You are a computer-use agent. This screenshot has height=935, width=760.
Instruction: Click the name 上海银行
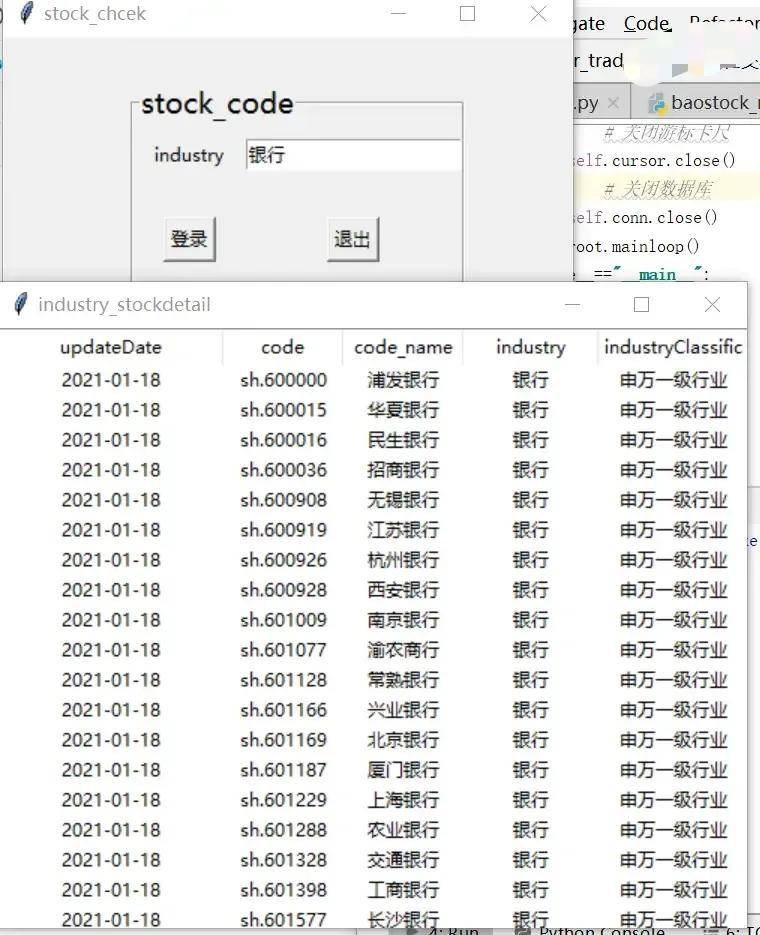tap(404, 800)
